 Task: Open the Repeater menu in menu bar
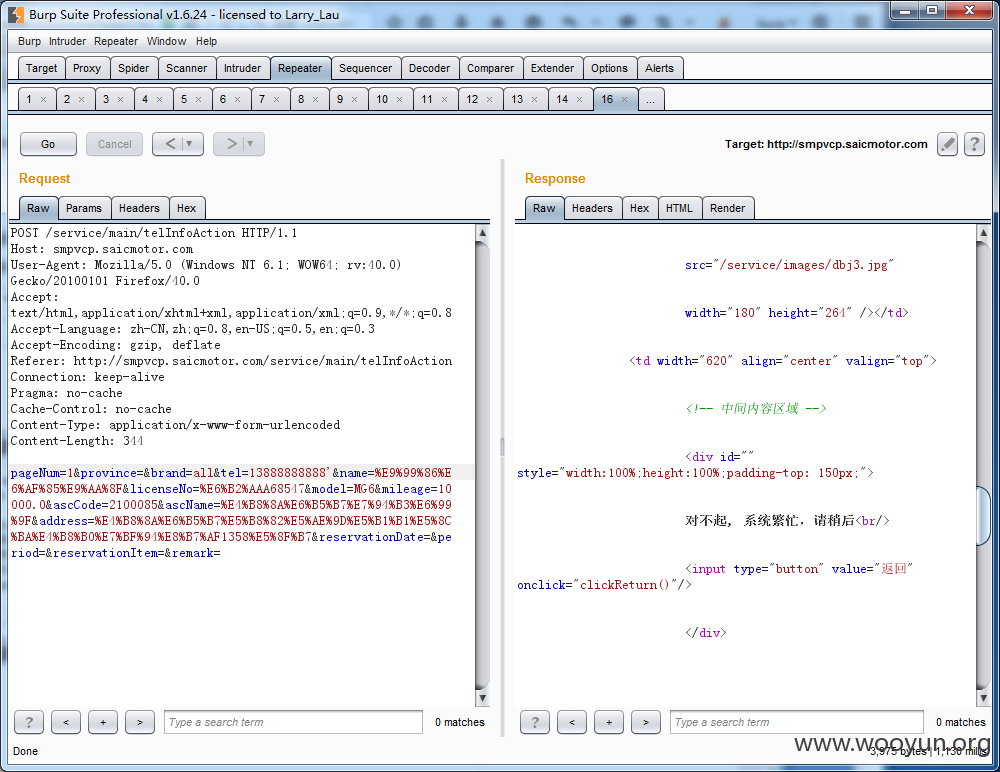(x=116, y=41)
